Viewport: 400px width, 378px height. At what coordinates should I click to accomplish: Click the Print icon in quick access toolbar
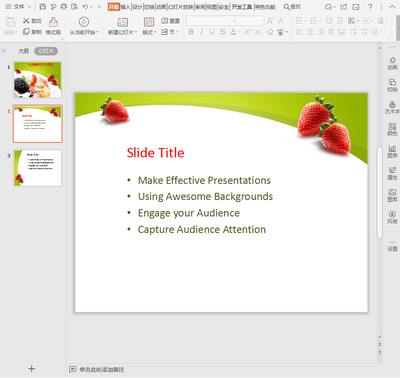click(x=64, y=6)
